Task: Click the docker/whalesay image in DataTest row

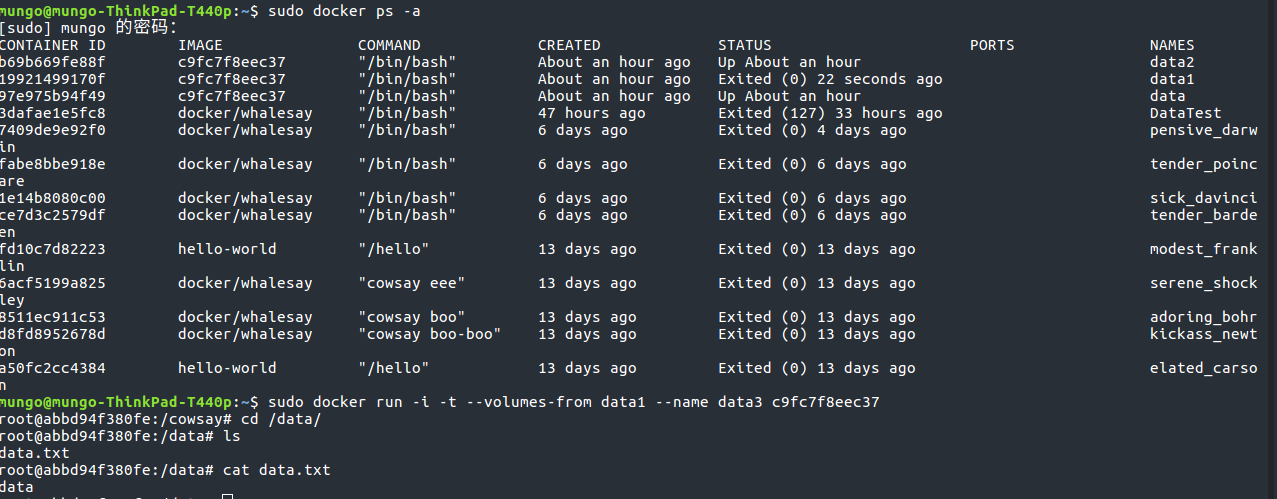Action: tap(245, 113)
